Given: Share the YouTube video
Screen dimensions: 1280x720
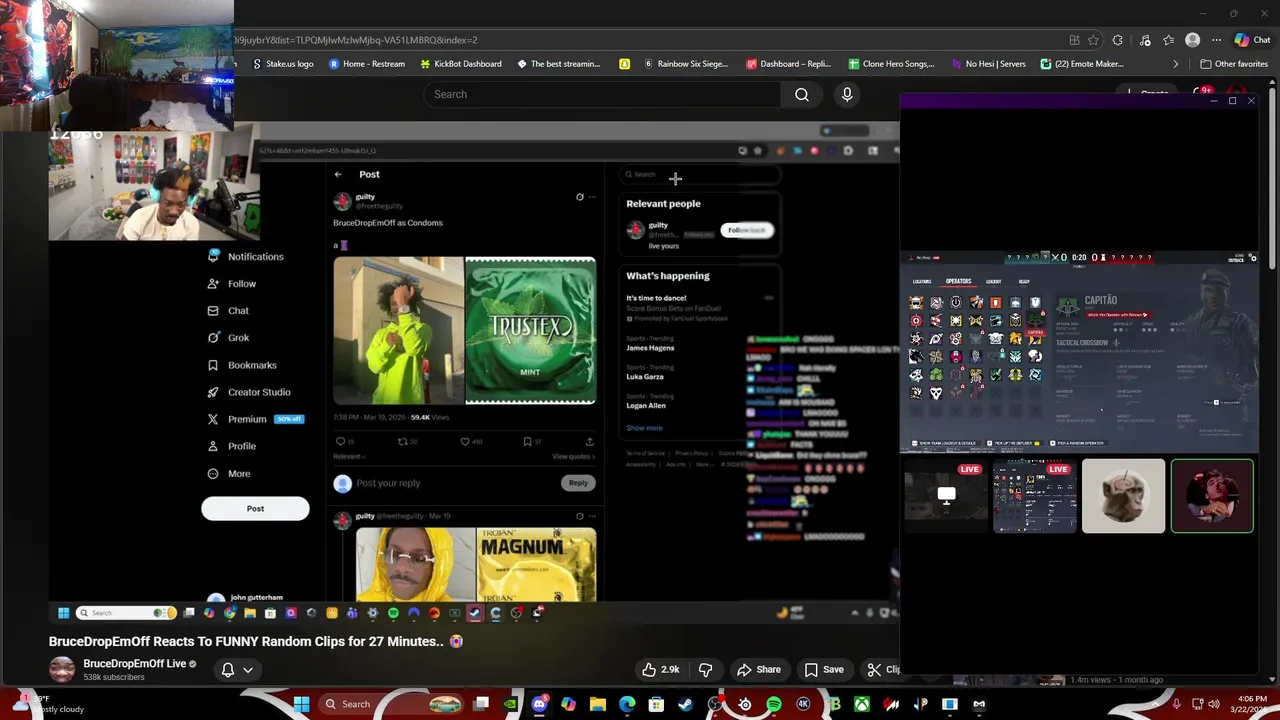Looking at the screenshot, I should click(758, 669).
